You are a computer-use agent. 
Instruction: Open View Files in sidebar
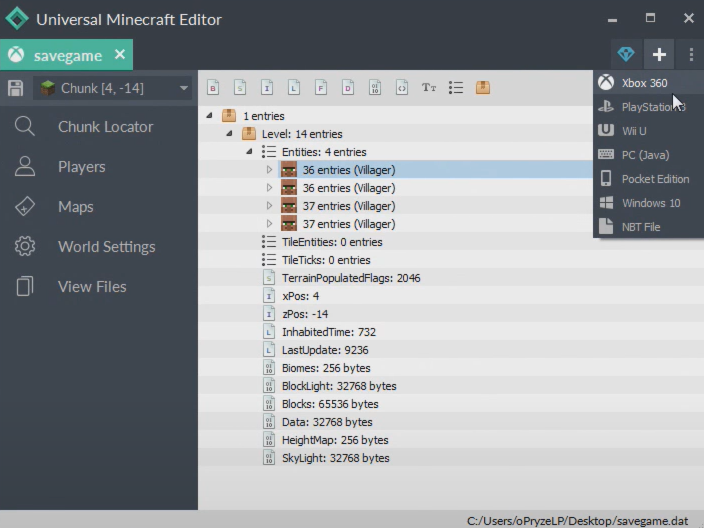click(x=99, y=286)
